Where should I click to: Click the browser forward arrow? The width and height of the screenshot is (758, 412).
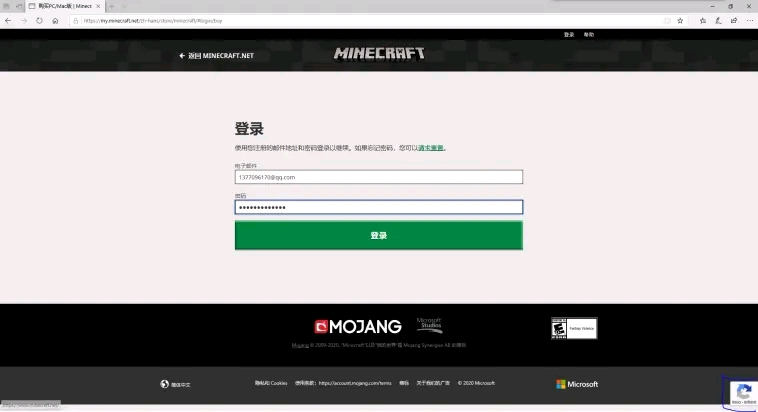[x=24, y=21]
